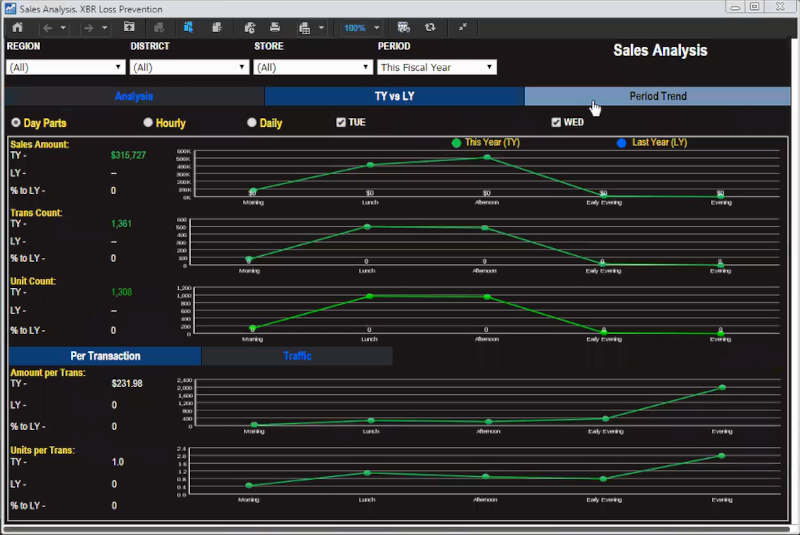Click the Sales Amount: label
The image size is (800, 535).
point(39,144)
